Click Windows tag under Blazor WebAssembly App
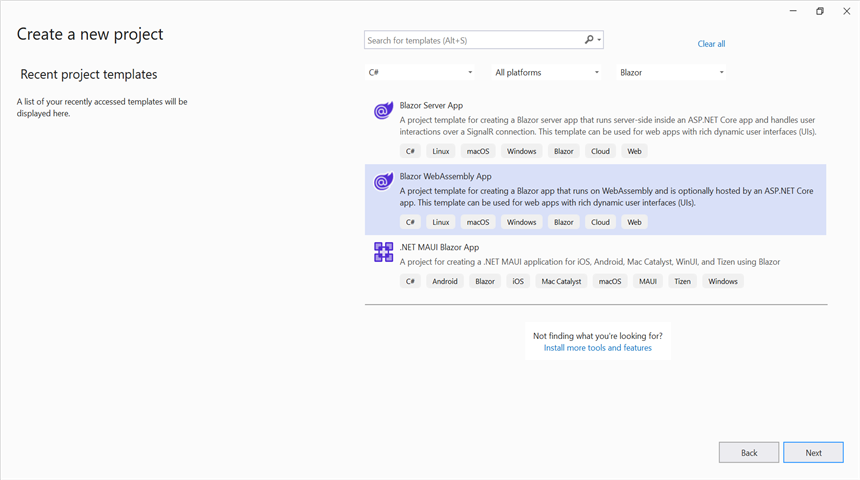Screen dimensions: 860x480 coord(521,222)
